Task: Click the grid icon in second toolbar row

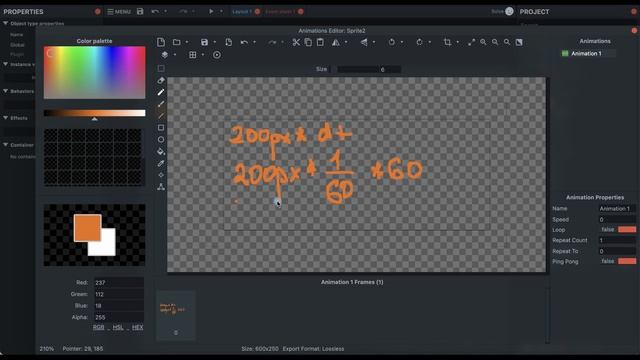Action: coord(193,55)
